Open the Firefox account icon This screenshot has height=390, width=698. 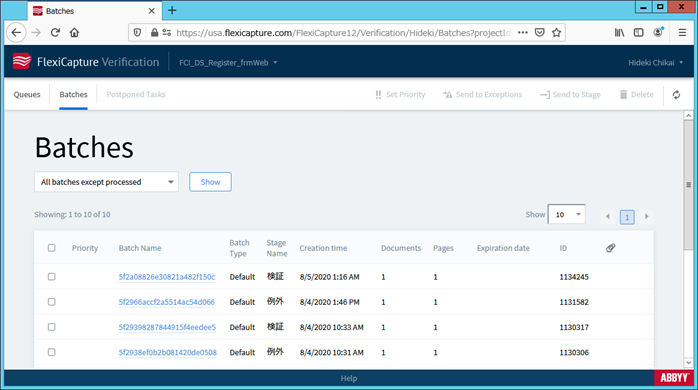coord(658,32)
